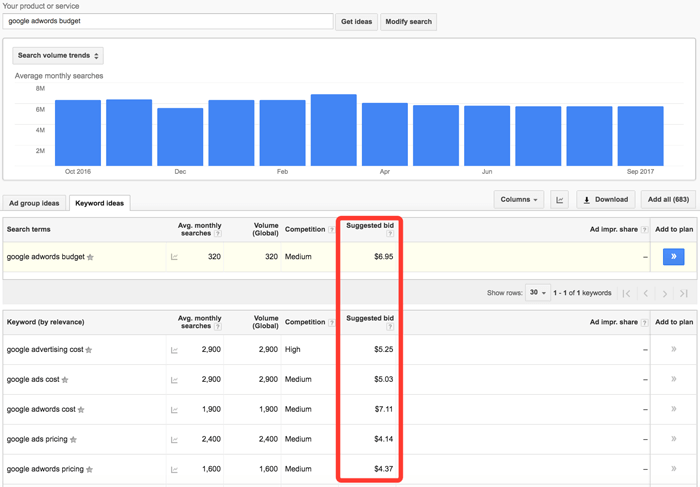The height and width of the screenshot is (487, 700).
Task: Open help for Competition in Search terms table
Action: pos(331,230)
